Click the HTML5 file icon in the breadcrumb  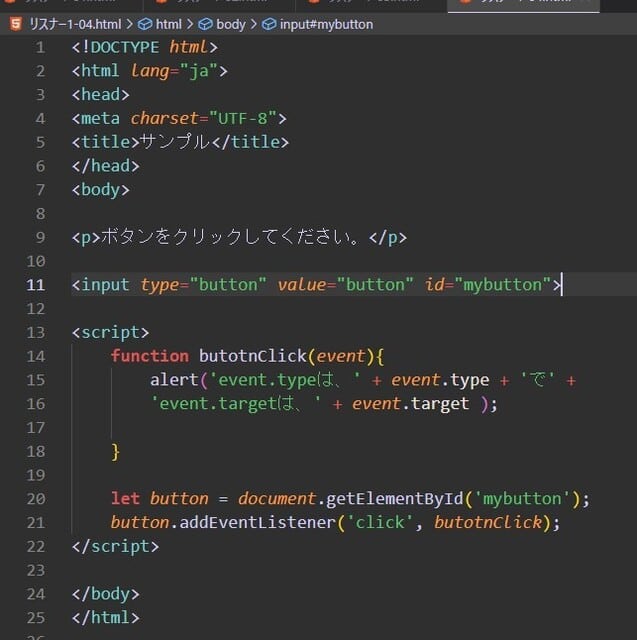[x=12, y=24]
